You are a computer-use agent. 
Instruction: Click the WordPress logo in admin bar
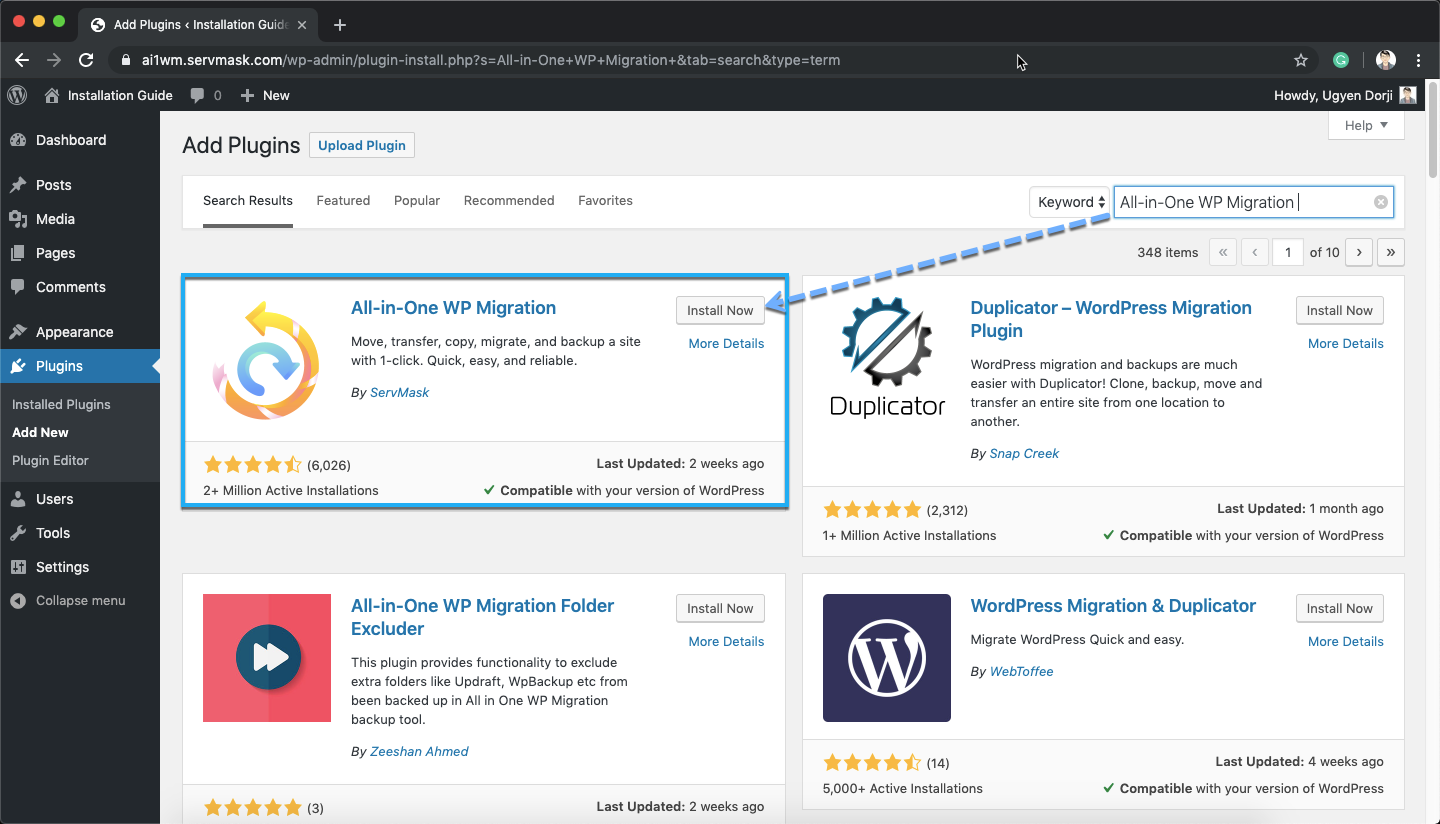click(x=17, y=95)
